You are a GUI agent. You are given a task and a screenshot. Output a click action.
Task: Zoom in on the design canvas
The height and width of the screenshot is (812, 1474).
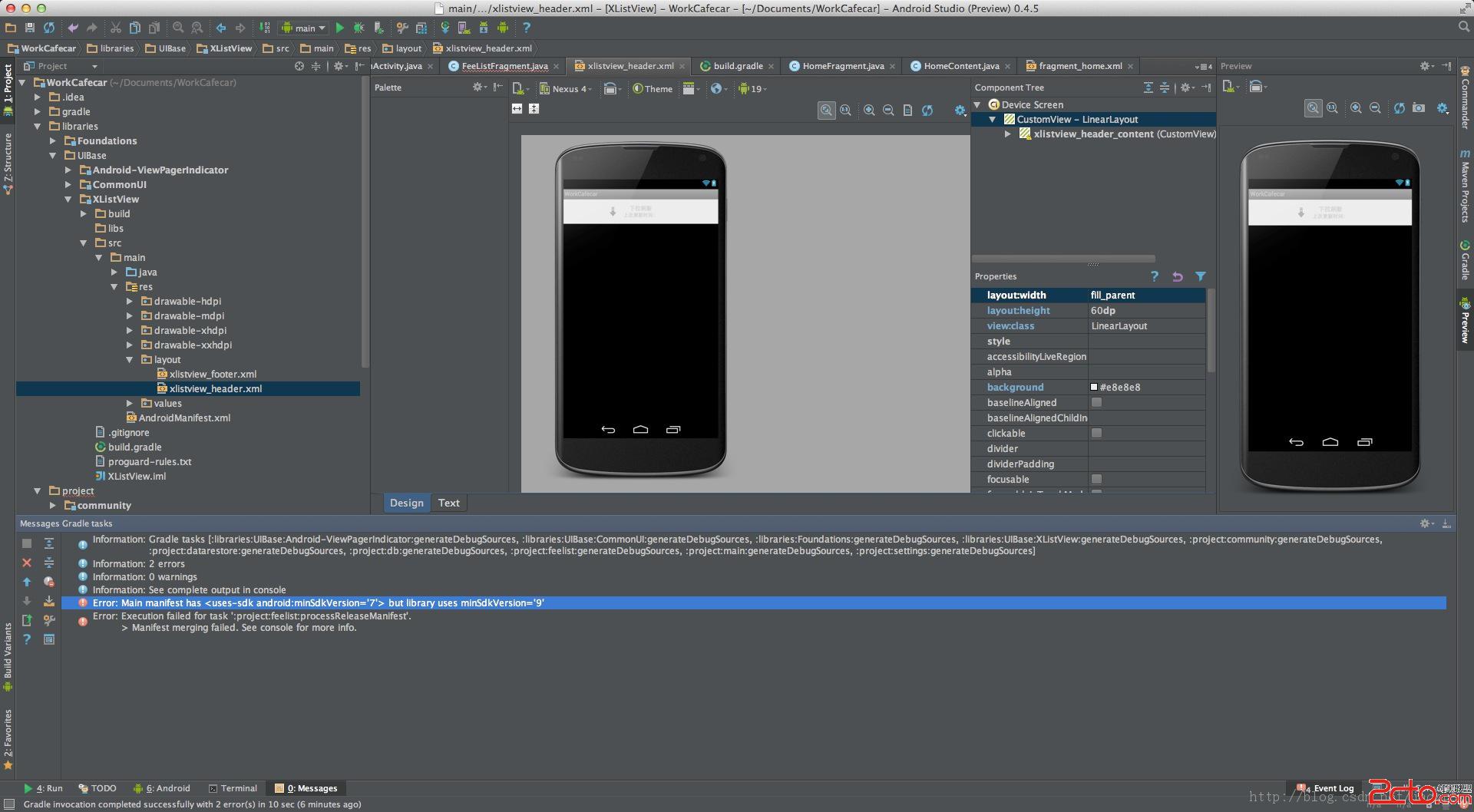point(869,111)
